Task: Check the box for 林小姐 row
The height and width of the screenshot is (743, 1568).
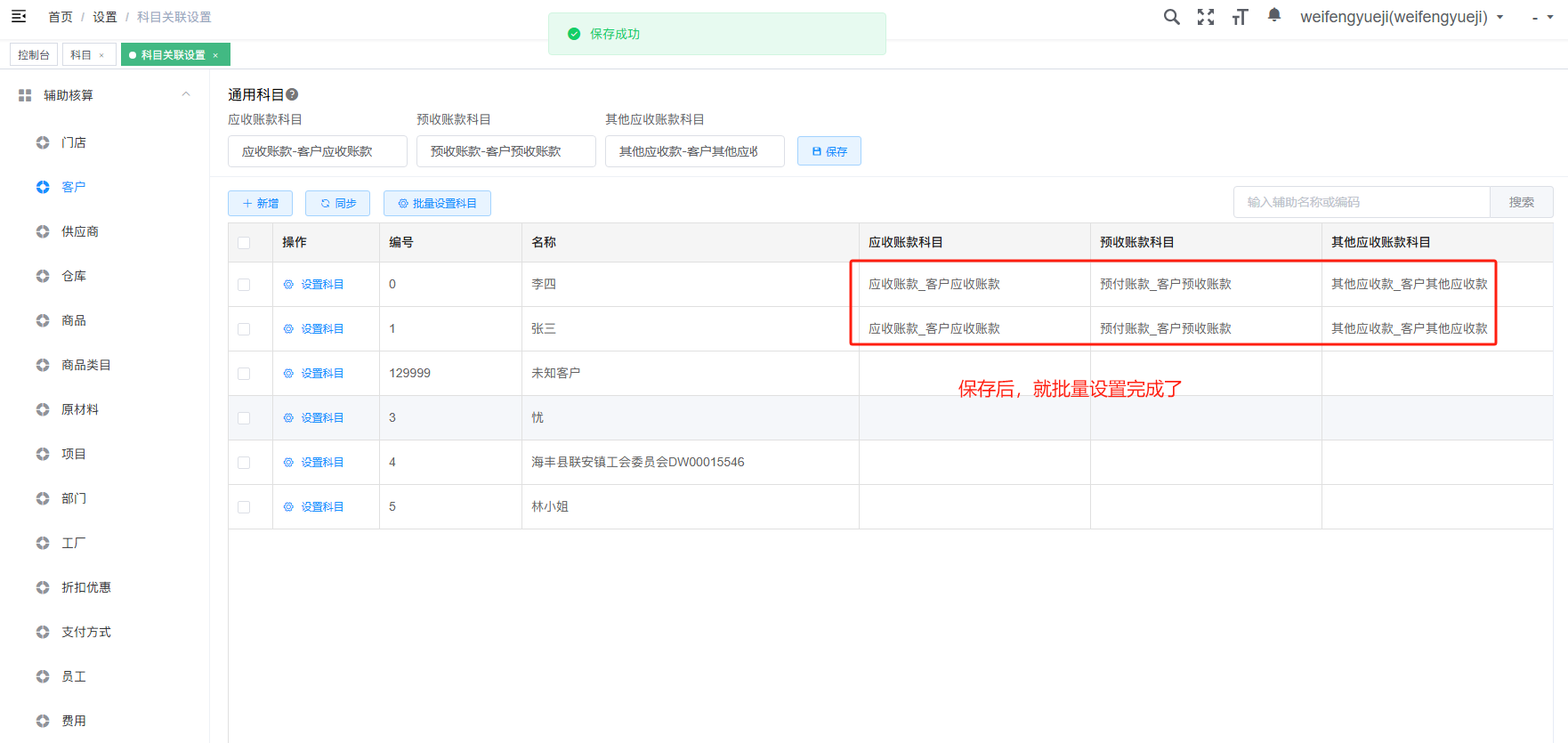Action: click(244, 507)
